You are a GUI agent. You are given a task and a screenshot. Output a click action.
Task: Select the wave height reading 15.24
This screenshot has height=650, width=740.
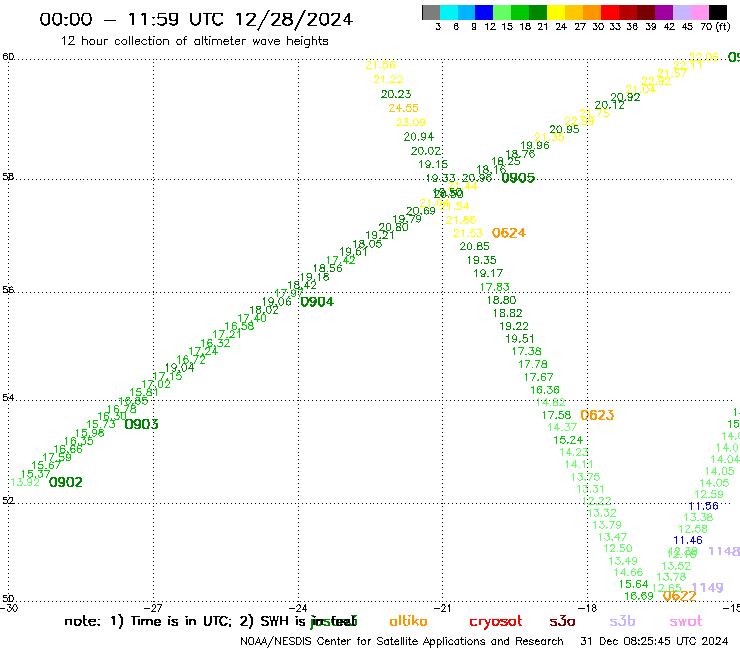[x=568, y=440]
